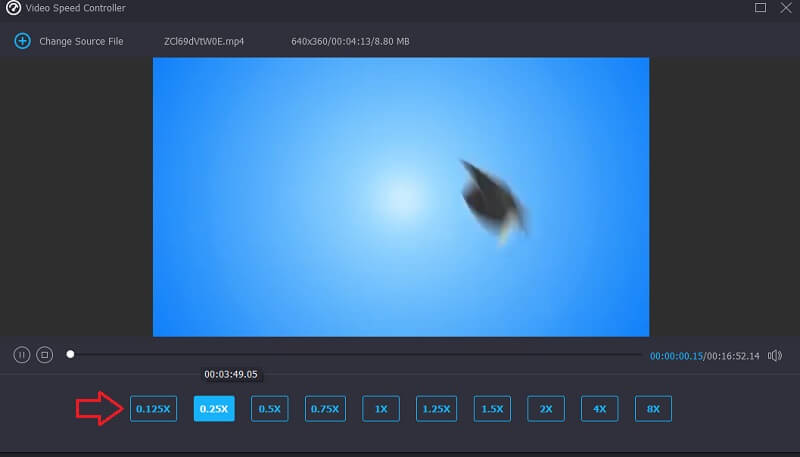This screenshot has width=800, height=457.
Task: Apply the 8X speed preset
Action: tap(653, 408)
